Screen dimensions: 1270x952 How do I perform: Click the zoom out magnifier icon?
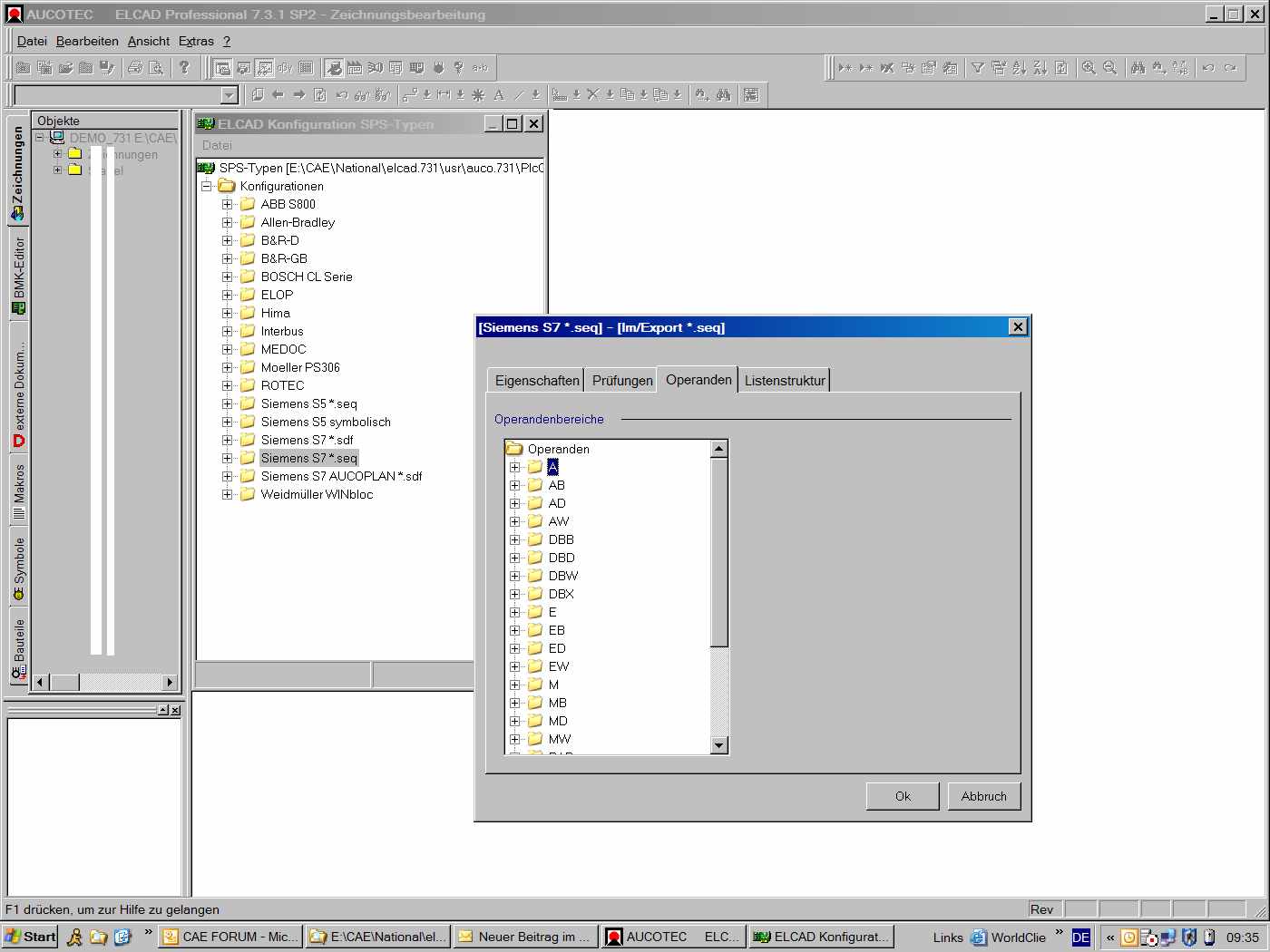click(1109, 67)
